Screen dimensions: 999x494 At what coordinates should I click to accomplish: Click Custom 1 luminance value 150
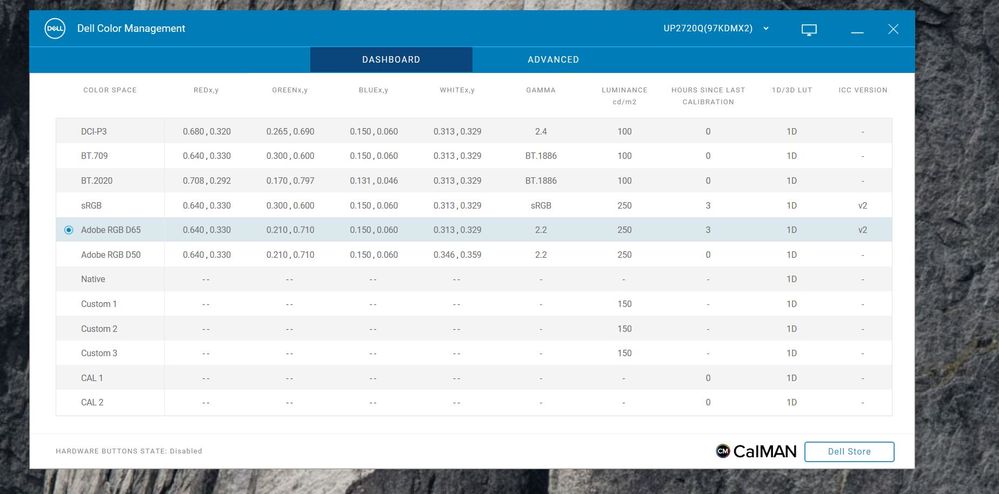coord(624,304)
